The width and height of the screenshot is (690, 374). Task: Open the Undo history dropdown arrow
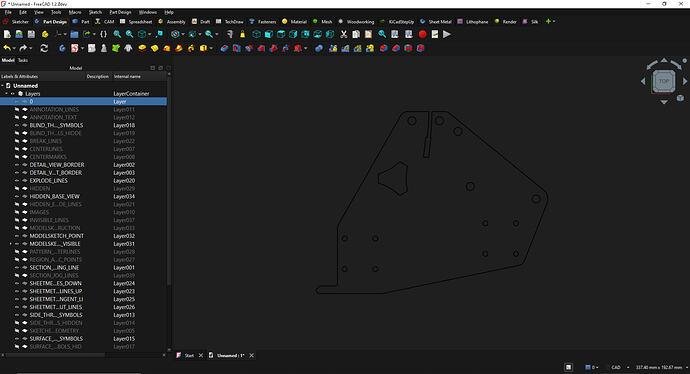point(14,48)
